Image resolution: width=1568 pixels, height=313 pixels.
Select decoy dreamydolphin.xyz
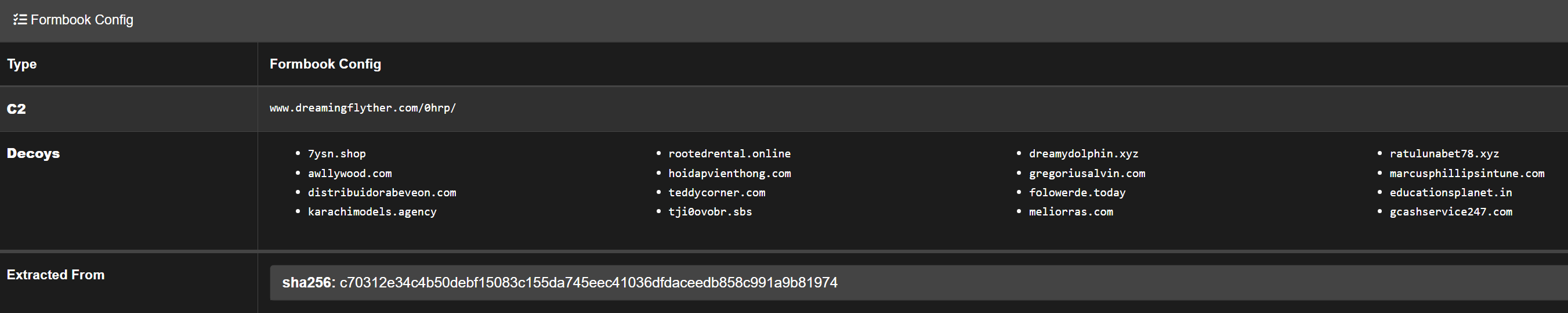pos(1084,154)
